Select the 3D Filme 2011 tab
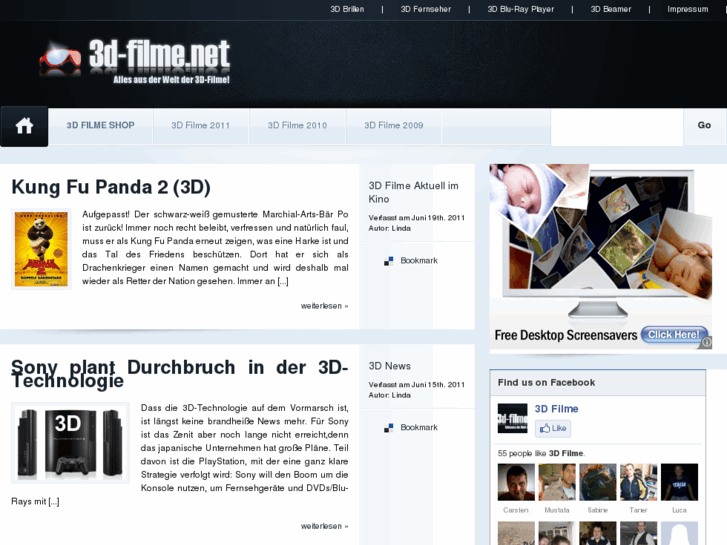 tap(201, 125)
